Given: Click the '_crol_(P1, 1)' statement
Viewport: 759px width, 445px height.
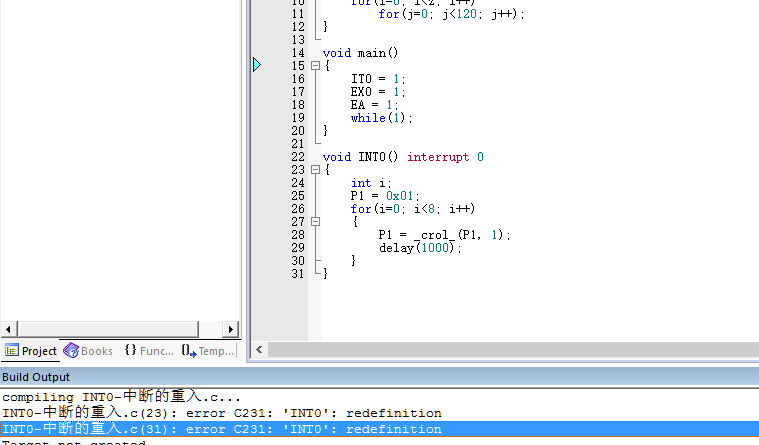Looking at the screenshot, I should [x=444, y=235].
